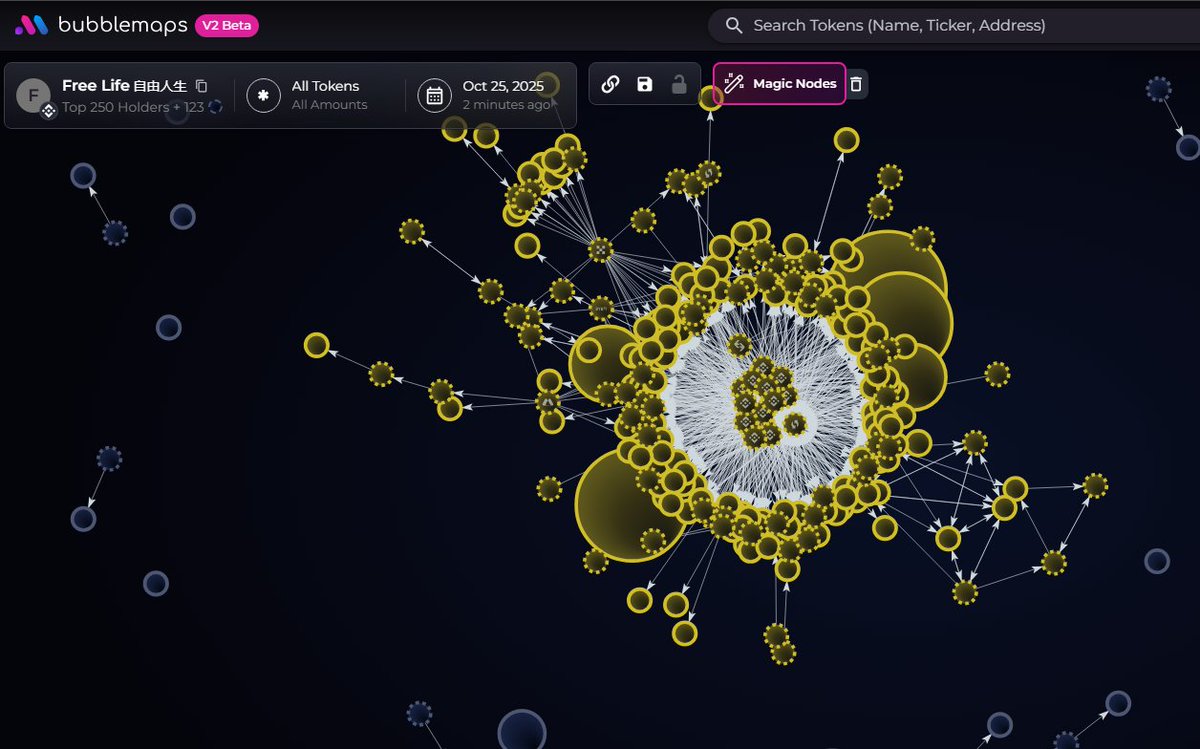Image resolution: width=1200 pixels, height=749 pixels.
Task: Click the V2 Beta badge
Action: [227, 25]
